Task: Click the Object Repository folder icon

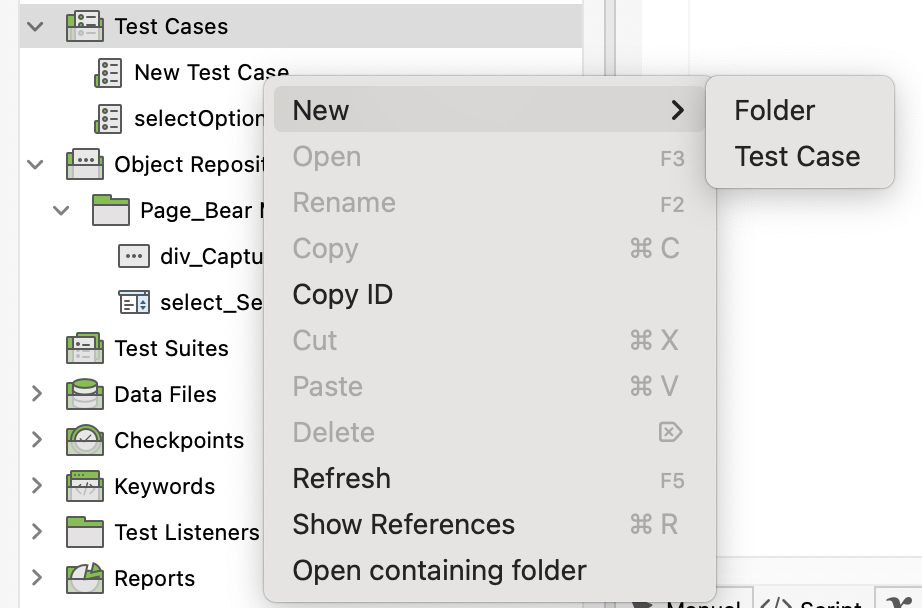Action: pyautogui.click(x=85, y=164)
